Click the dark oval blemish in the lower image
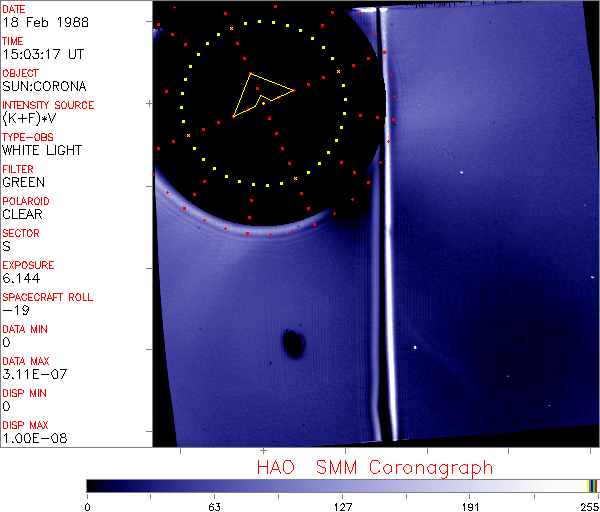Viewport: 600px width, 512px height. pos(293,344)
